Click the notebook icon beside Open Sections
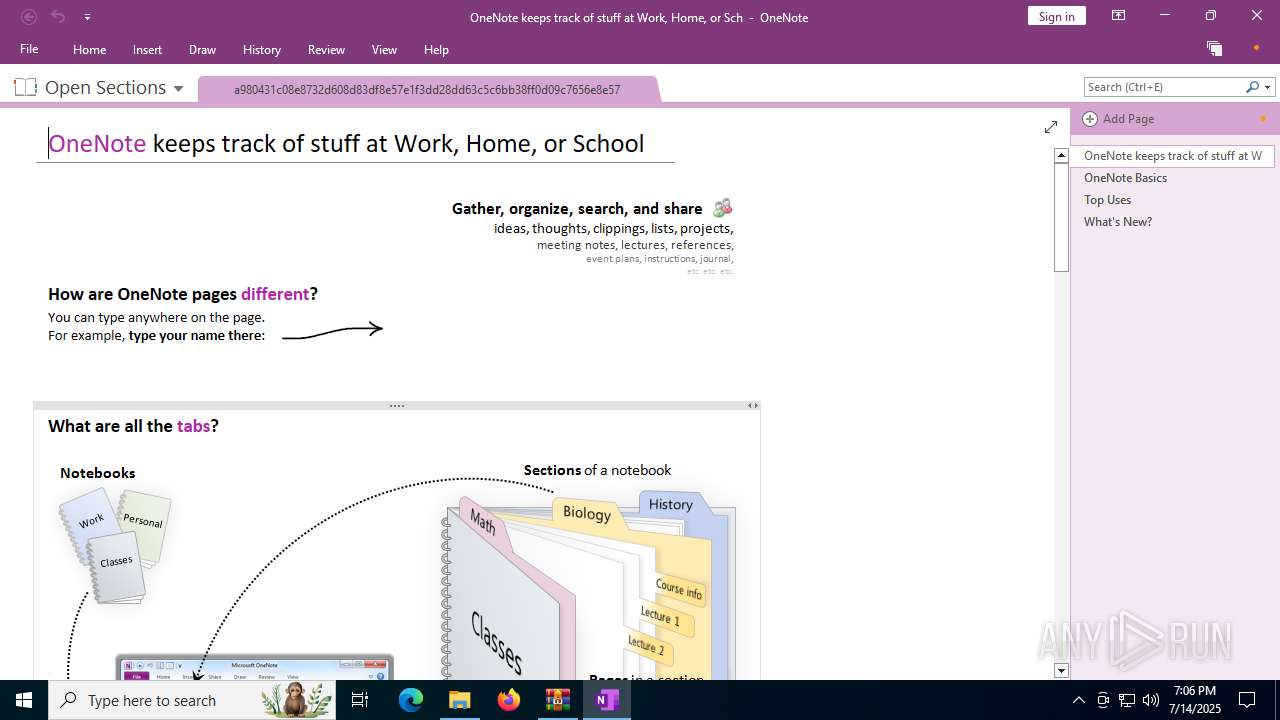The height and width of the screenshot is (720, 1280). coord(26,87)
